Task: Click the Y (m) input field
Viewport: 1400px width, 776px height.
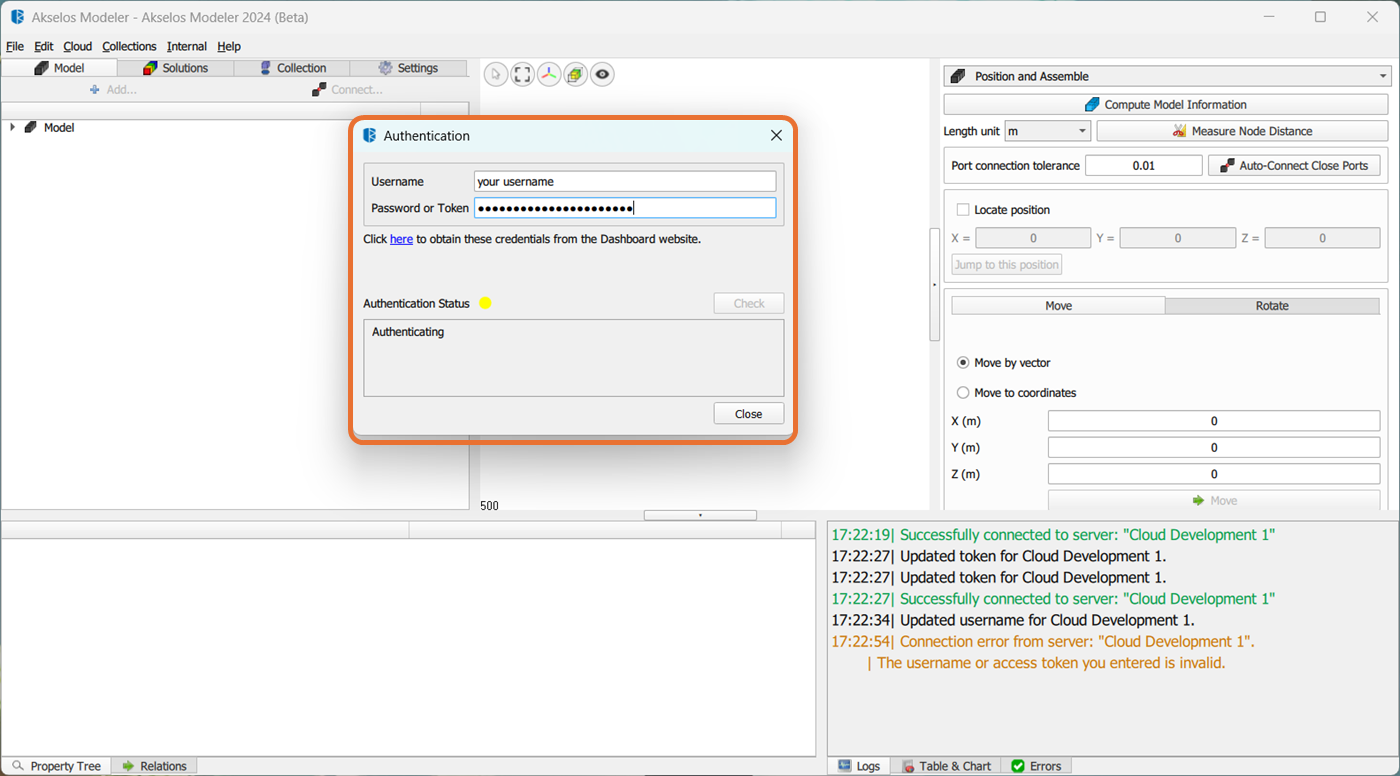Action: tap(1214, 447)
